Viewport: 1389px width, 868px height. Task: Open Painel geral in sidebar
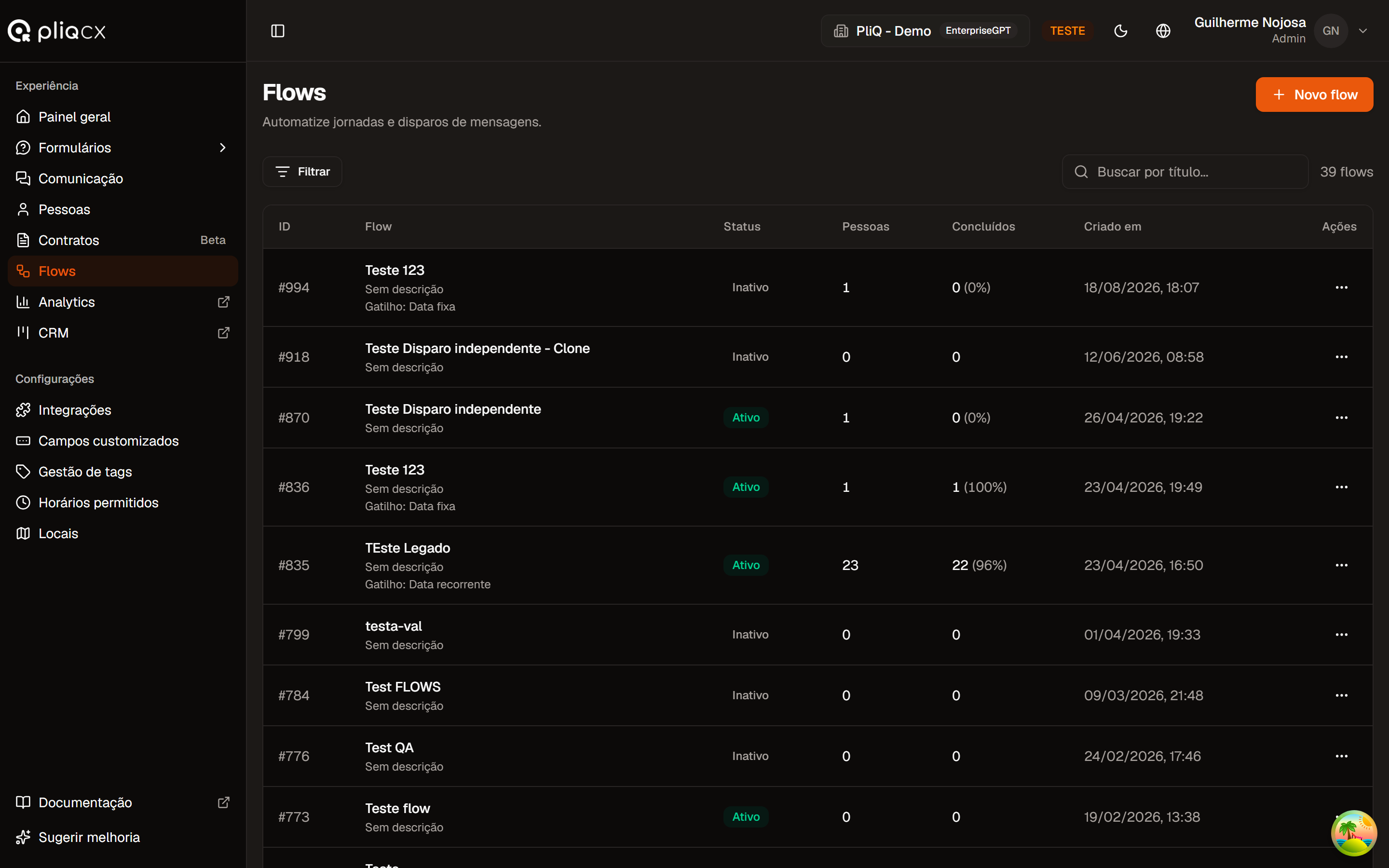point(123,117)
